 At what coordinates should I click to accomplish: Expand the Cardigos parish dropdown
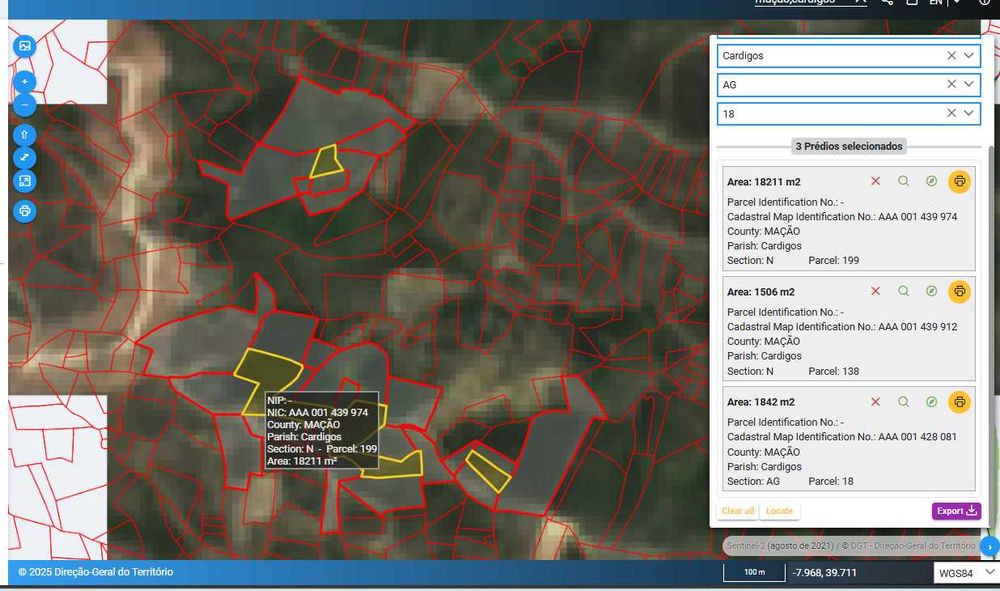click(x=968, y=56)
